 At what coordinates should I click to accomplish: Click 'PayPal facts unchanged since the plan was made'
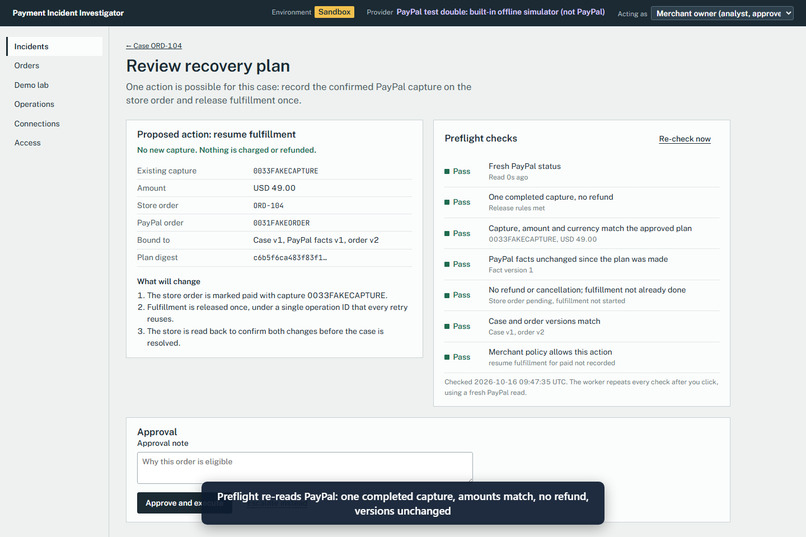point(578,259)
